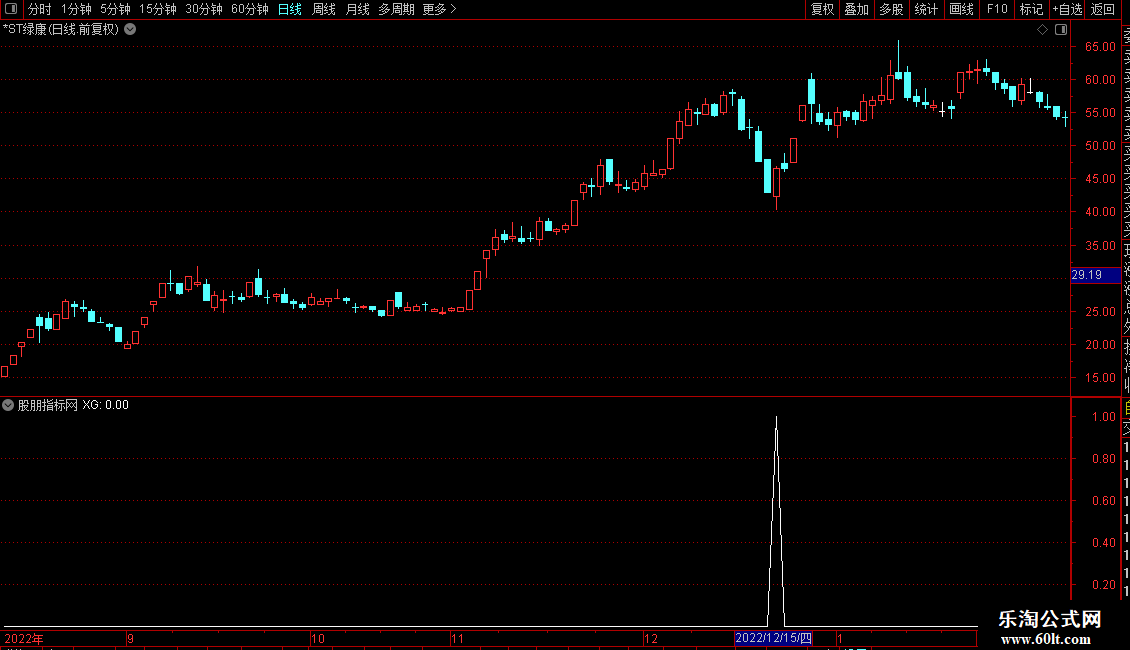Open 多周期 multi-period view
This screenshot has height=650, width=1130.
click(396, 9)
